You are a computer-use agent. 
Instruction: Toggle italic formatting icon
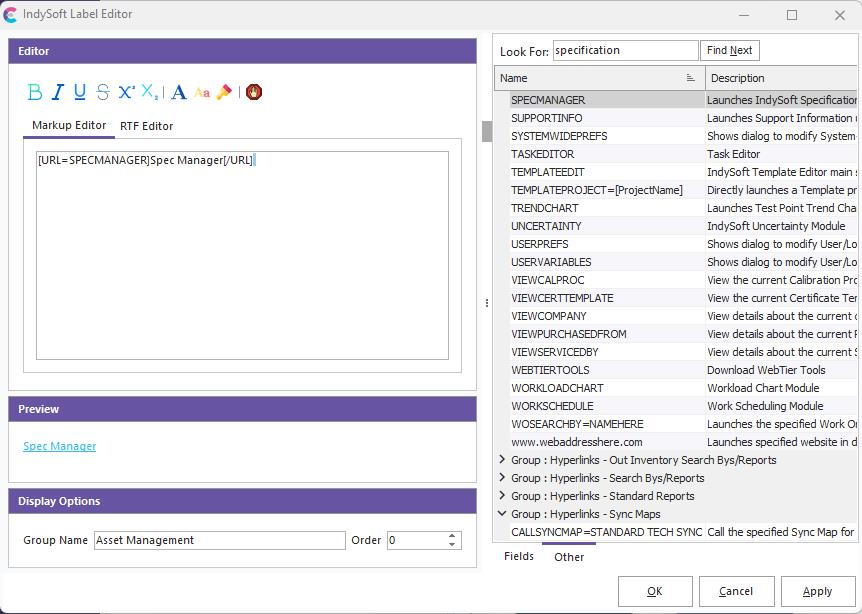57,92
